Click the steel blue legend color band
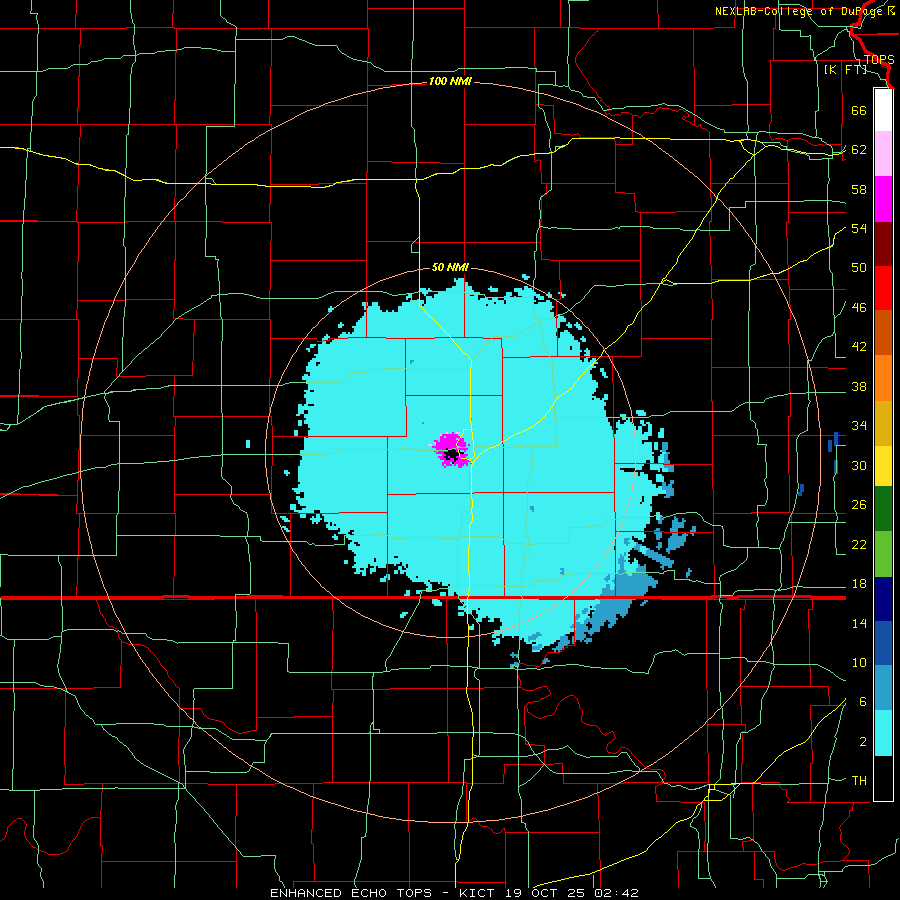The height and width of the screenshot is (900, 900). click(883, 688)
